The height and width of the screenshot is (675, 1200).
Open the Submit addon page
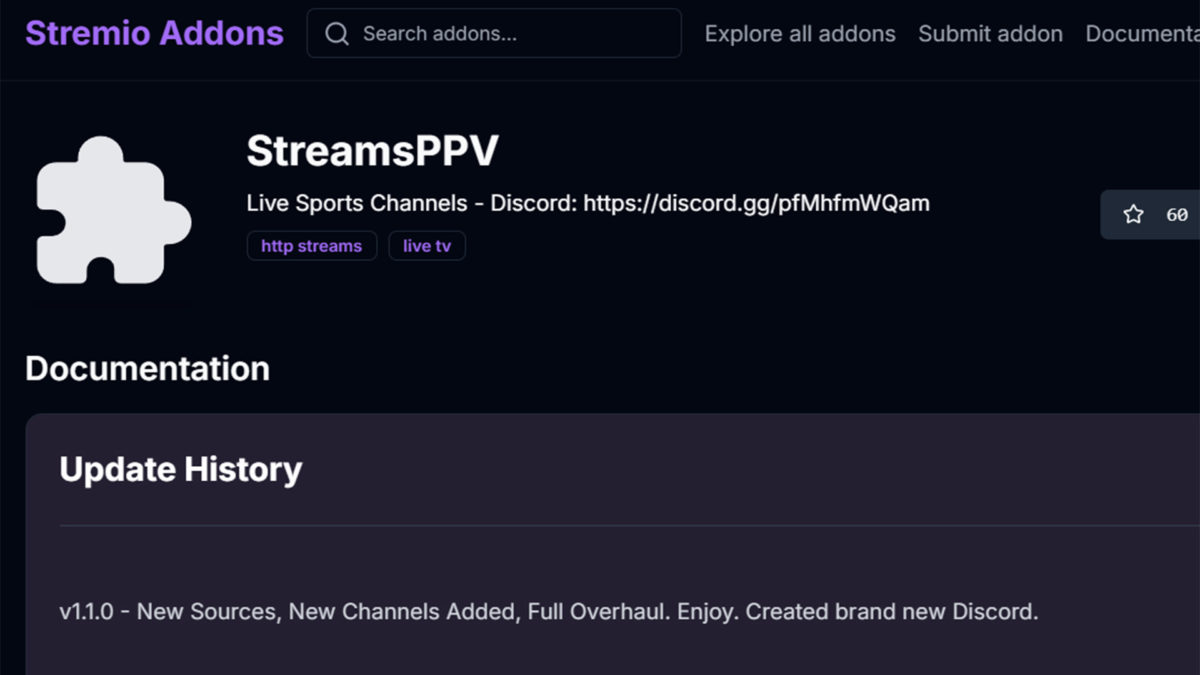click(990, 34)
